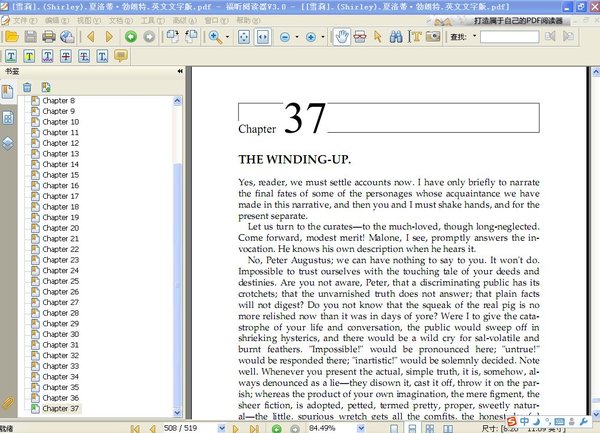This screenshot has height=433, width=600.
Task: Open the 工具 (Tools) menu
Action: pyautogui.click(x=153, y=20)
